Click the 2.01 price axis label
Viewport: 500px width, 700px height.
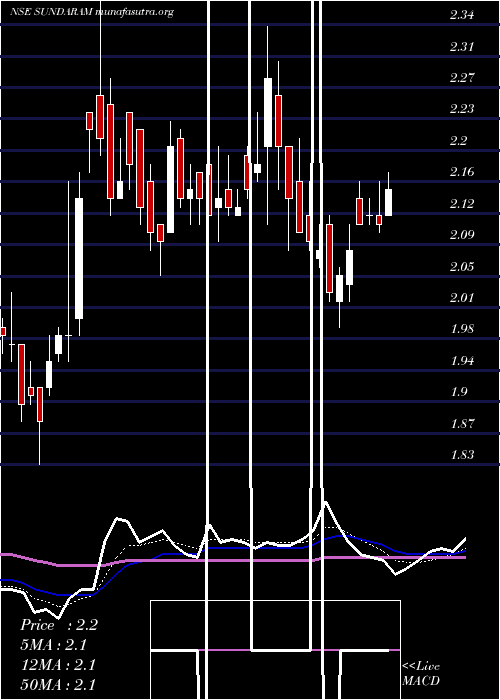click(x=462, y=298)
